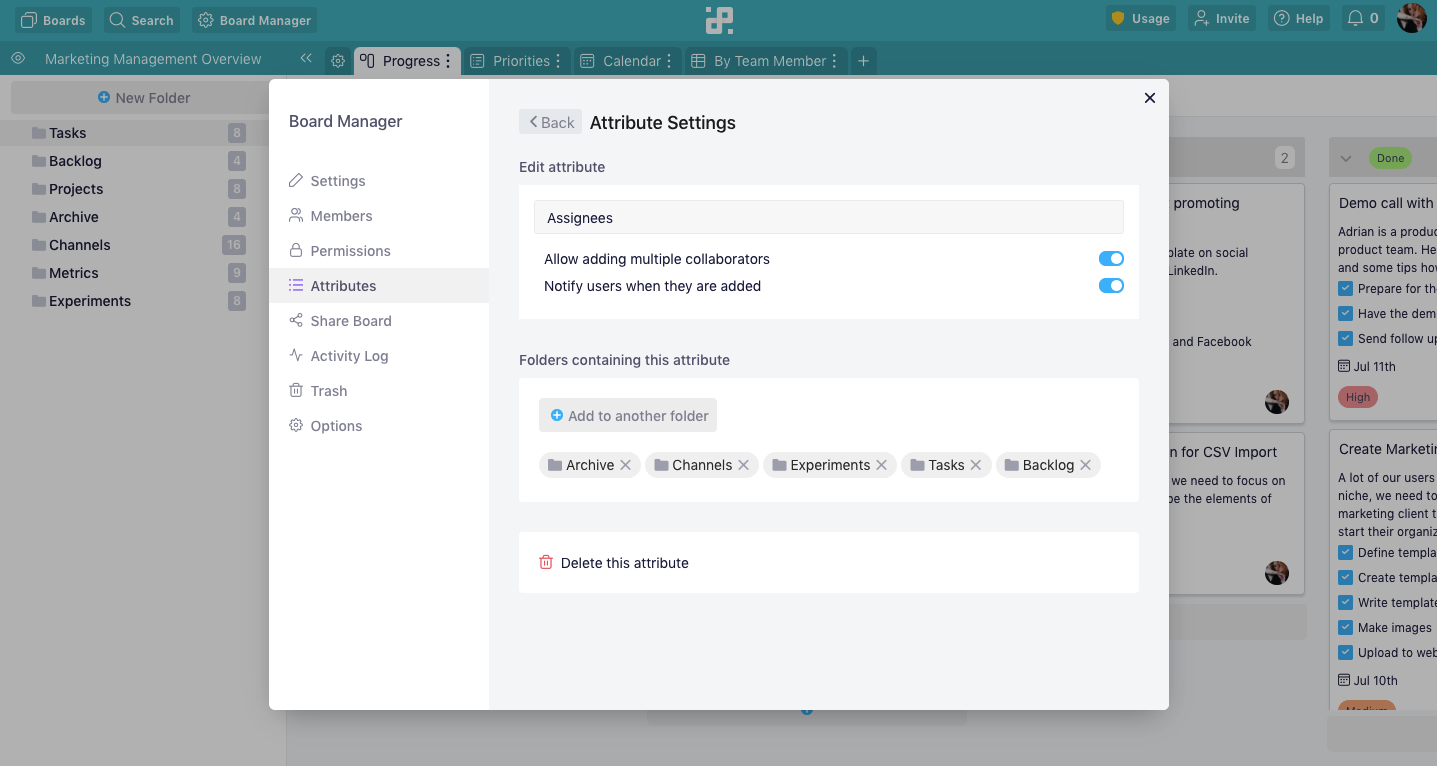The width and height of the screenshot is (1437, 766).
Task: Click the gear icon next to Progress tab
Action: pyautogui.click(x=338, y=61)
